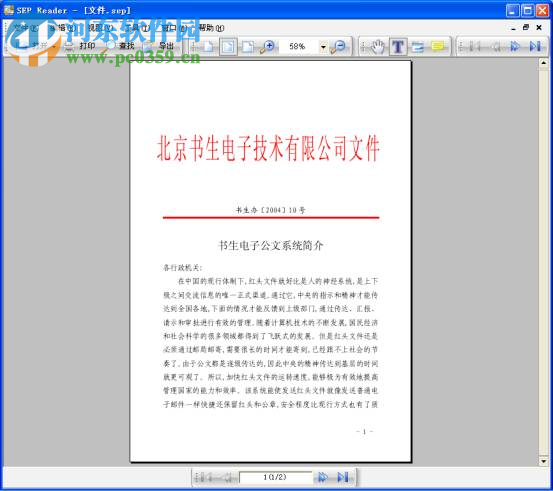Click the vertical scrollbar down arrow
Image resolution: width=553 pixels, height=491 pixels.
point(543,461)
